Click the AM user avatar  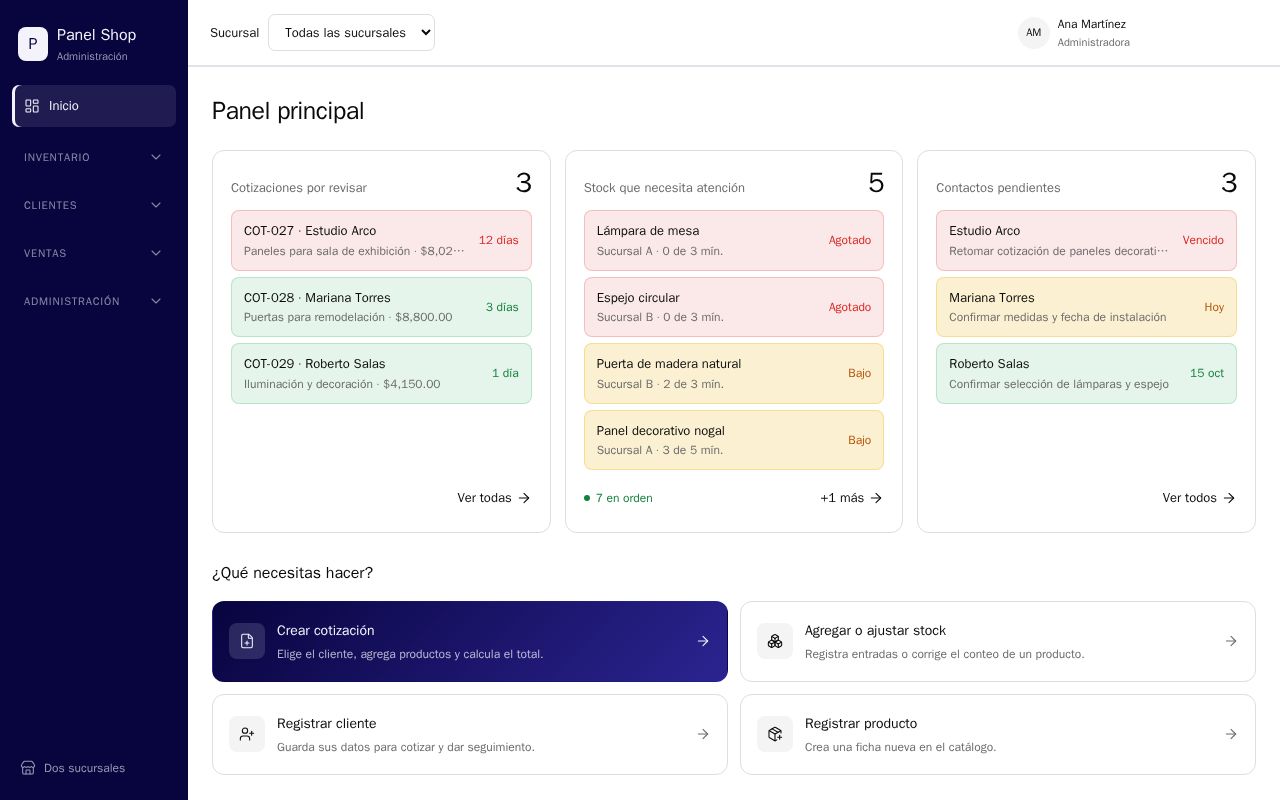coord(1034,33)
